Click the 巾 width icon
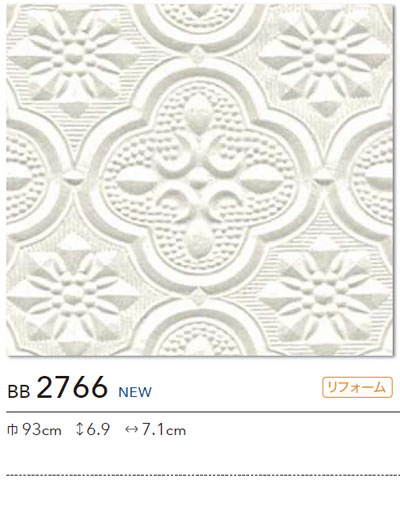 click(x=13, y=430)
